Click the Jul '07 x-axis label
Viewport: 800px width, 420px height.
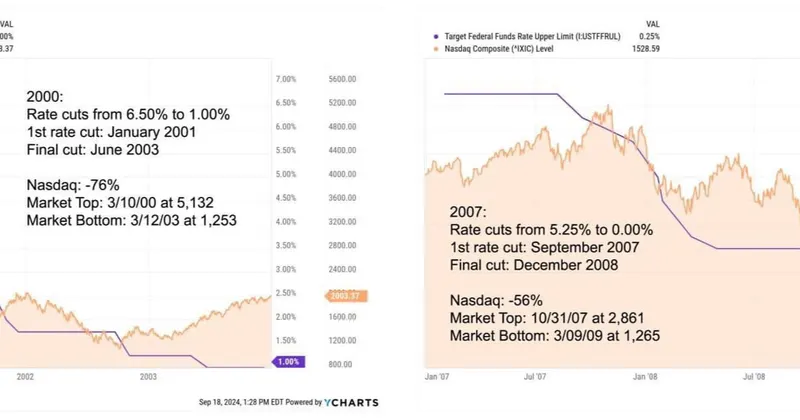534,377
